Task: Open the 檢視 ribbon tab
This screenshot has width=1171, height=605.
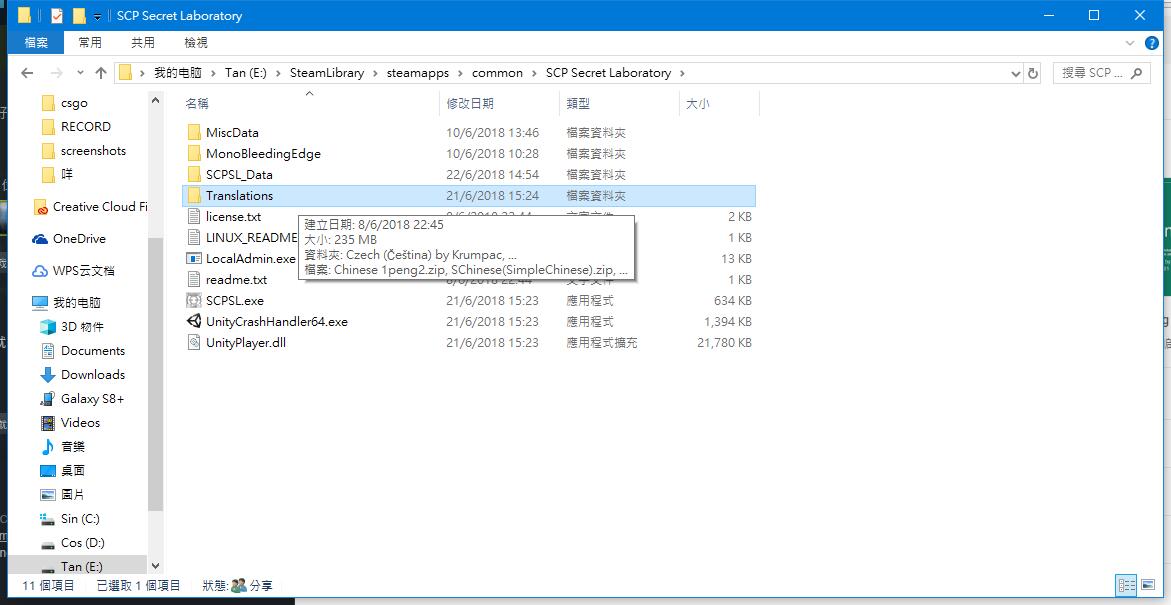Action: [x=196, y=43]
